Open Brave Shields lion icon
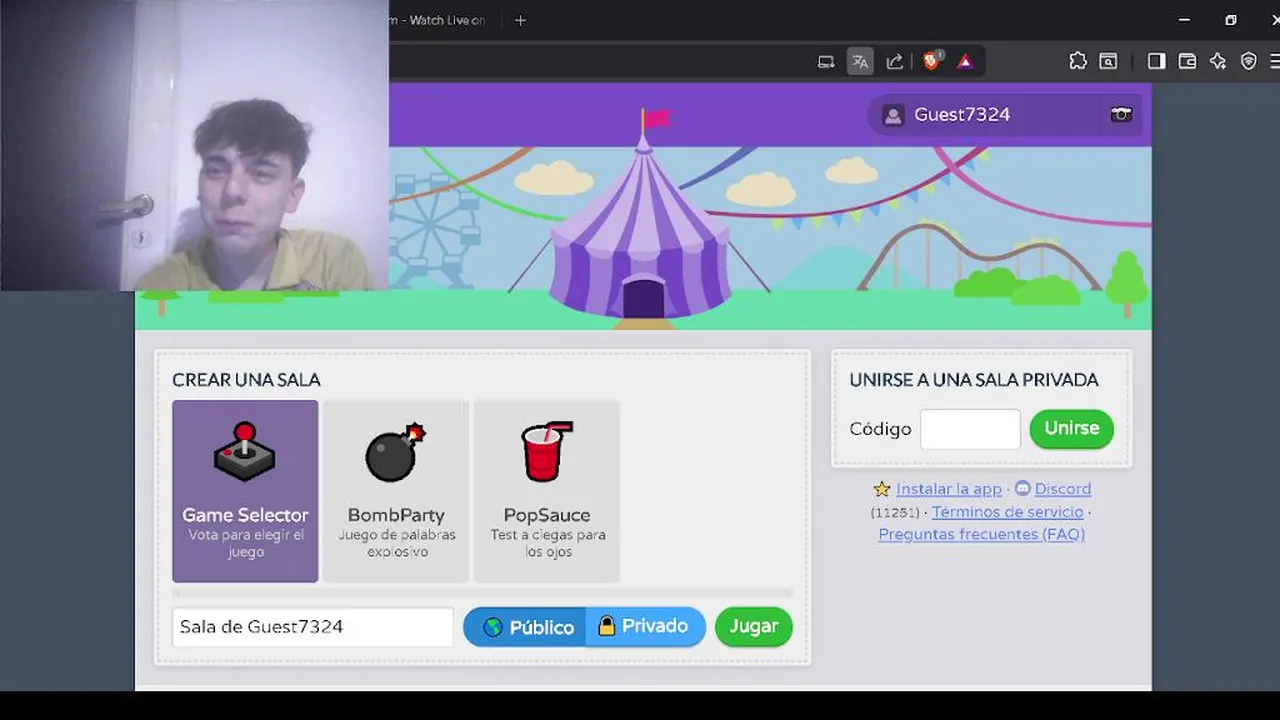Screen dimensions: 1280x720 coord(931,61)
